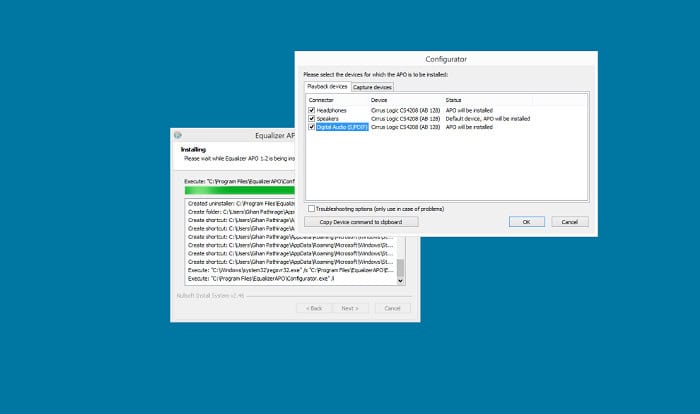Click Cirrus Logic device in Speakers row
Viewport: 700px width, 414px height.
[405, 118]
